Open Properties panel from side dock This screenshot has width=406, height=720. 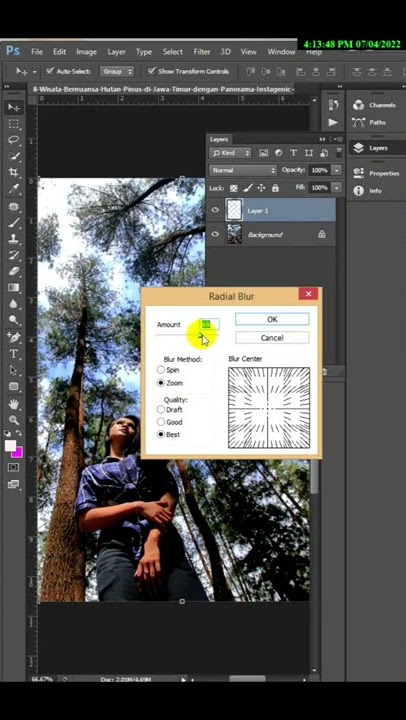[x=375, y=173]
